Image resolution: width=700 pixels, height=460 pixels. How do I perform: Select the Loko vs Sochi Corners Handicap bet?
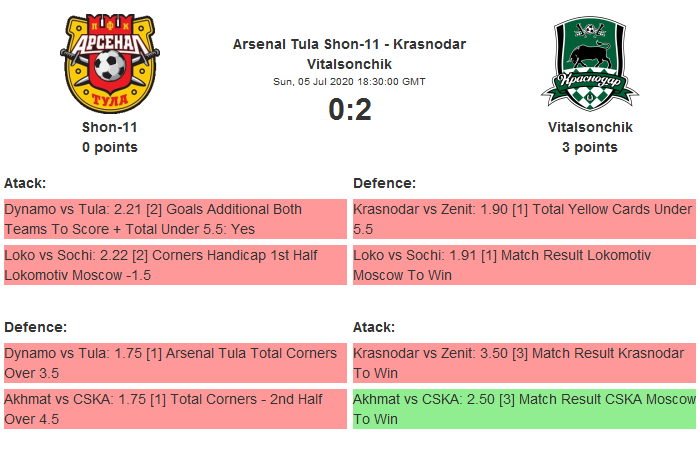[x=174, y=265]
